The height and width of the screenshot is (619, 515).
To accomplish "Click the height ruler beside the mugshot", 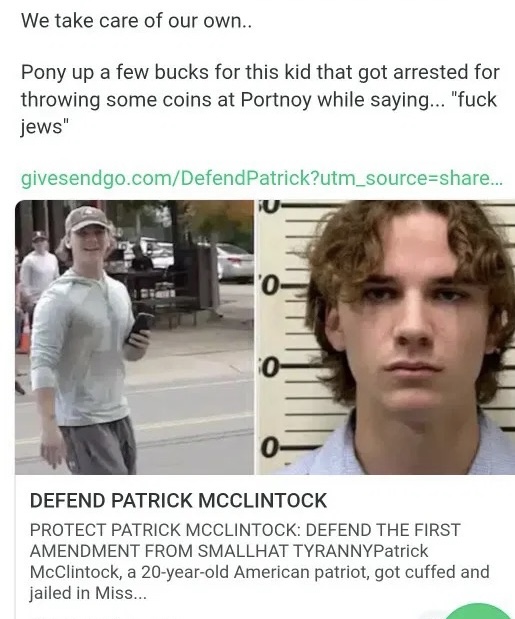I will coord(282,337).
